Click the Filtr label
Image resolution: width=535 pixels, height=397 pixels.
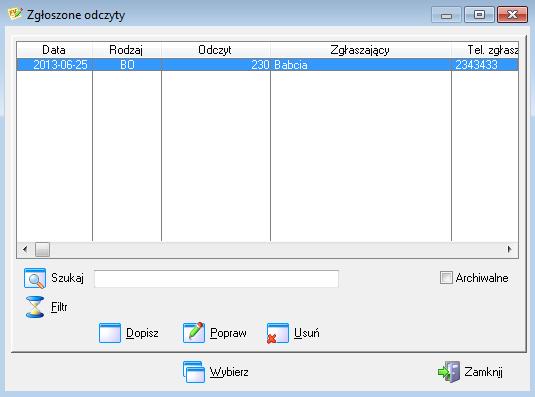[x=59, y=307]
